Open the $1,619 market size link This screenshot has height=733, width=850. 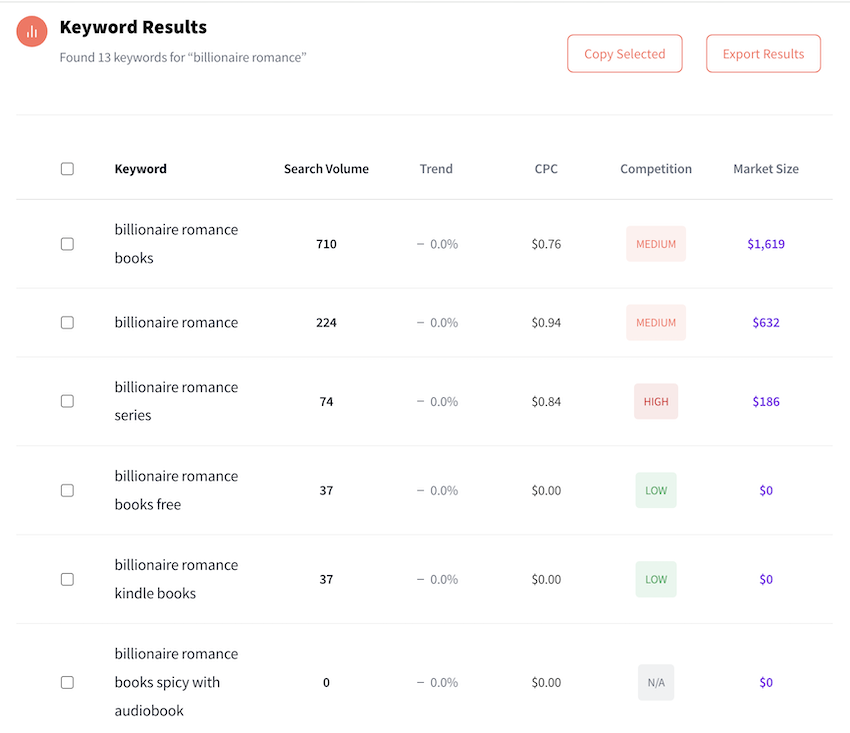pyautogui.click(x=766, y=243)
